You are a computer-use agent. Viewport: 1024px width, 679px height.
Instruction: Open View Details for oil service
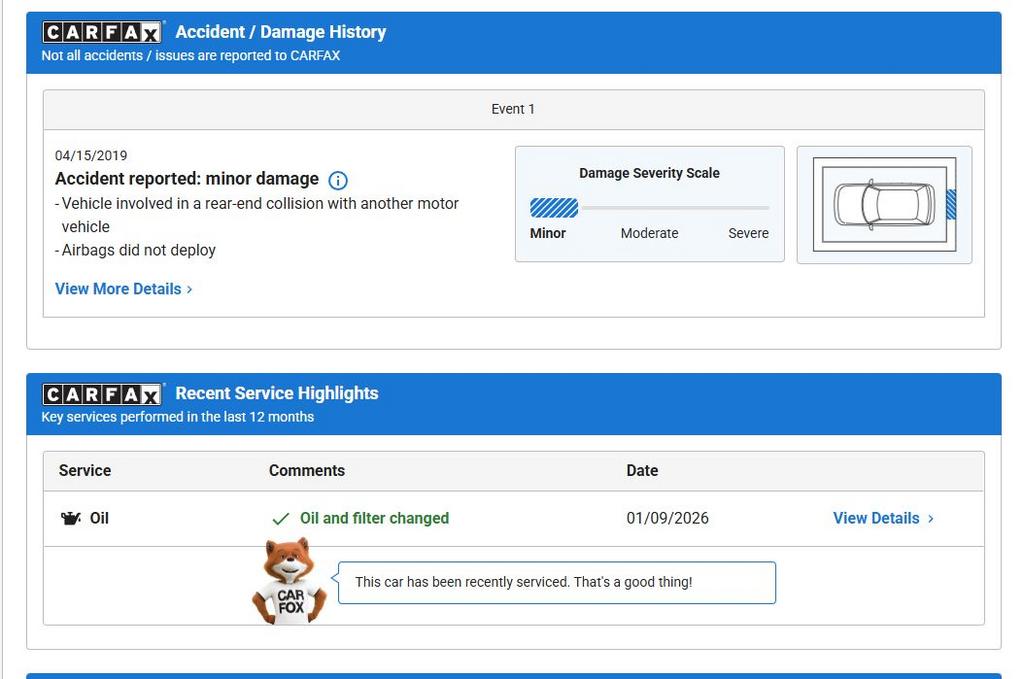[x=876, y=518]
